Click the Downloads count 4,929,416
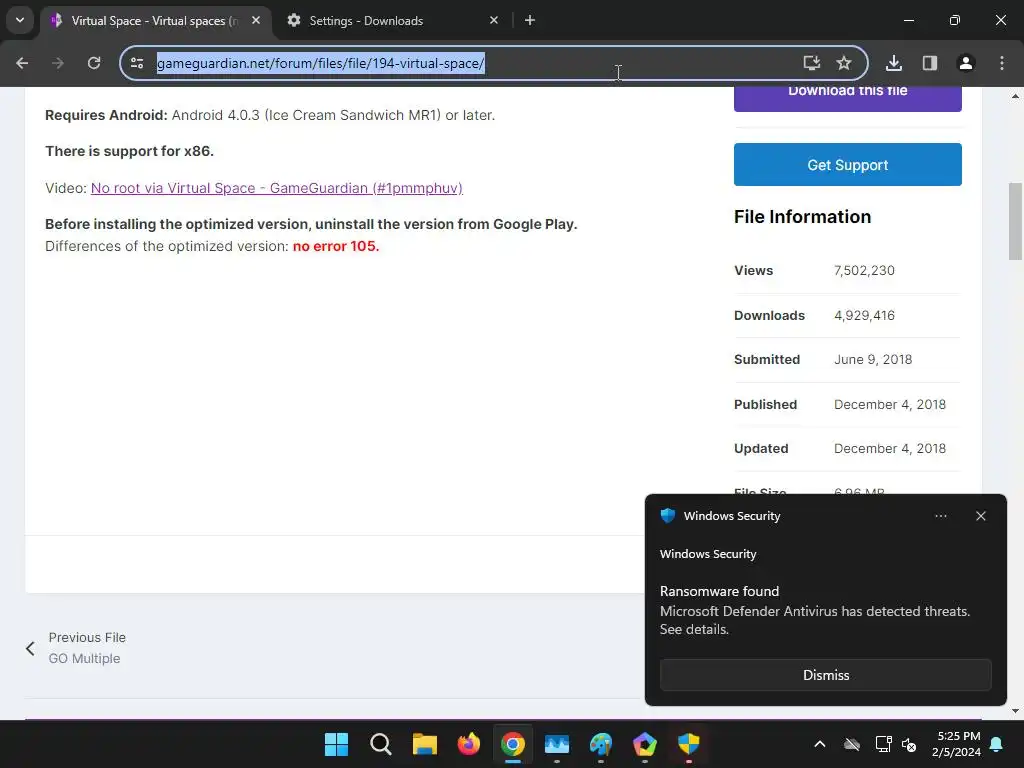 click(864, 315)
